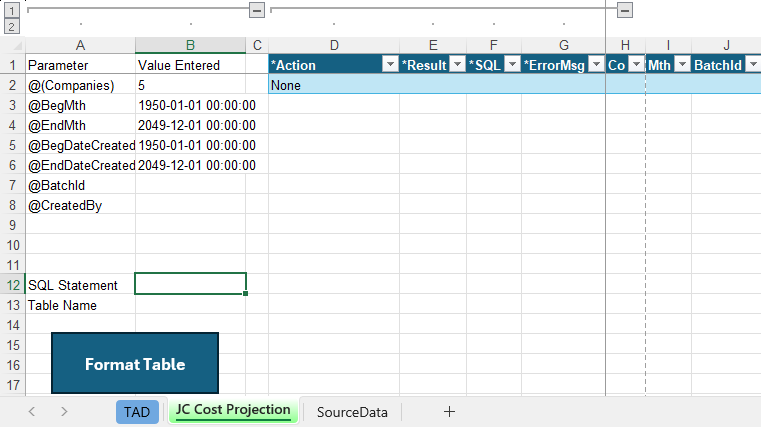Add a new sheet with plus icon
Viewport: 761px width, 427px height.
pyautogui.click(x=449, y=411)
